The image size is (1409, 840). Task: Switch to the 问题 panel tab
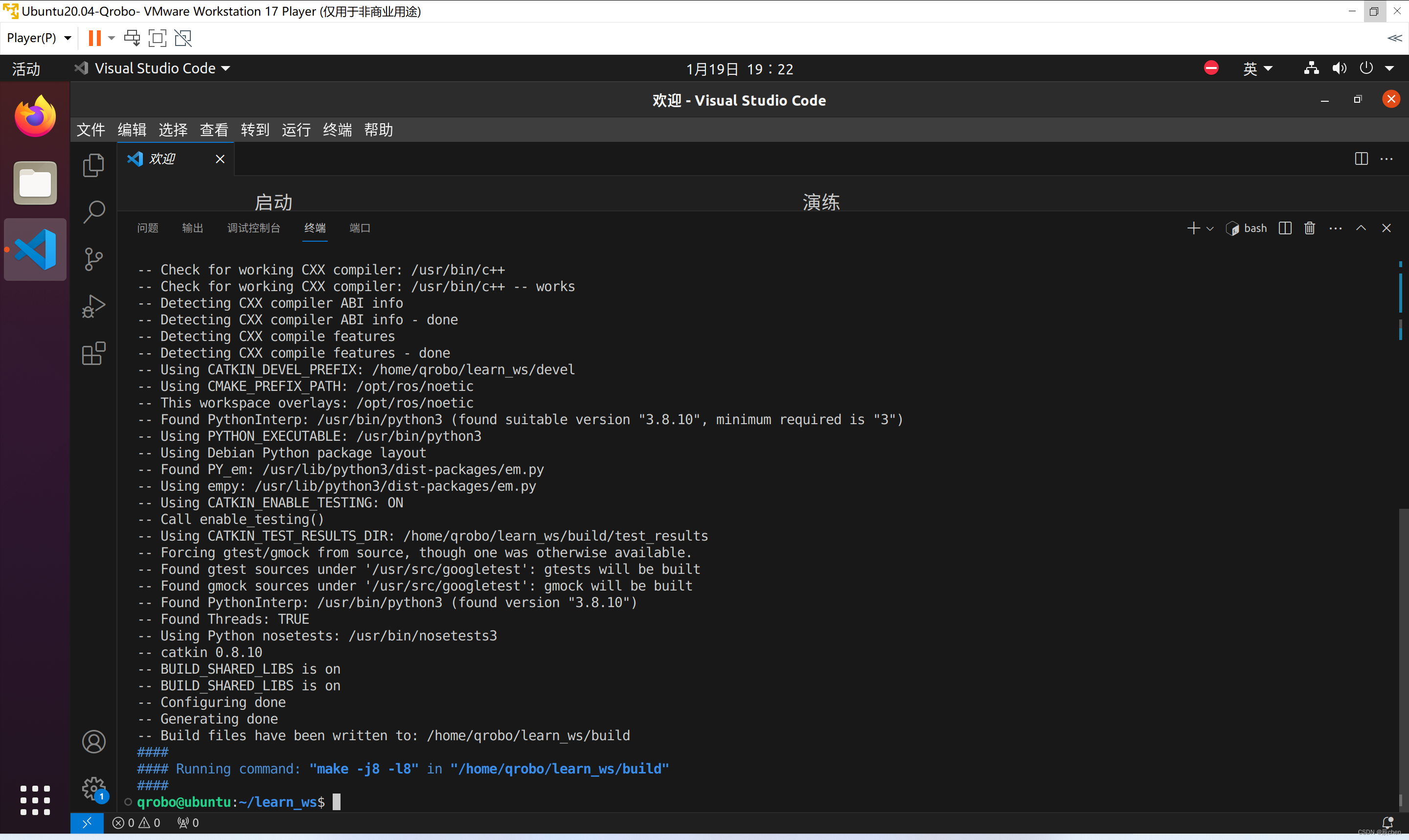coord(148,227)
